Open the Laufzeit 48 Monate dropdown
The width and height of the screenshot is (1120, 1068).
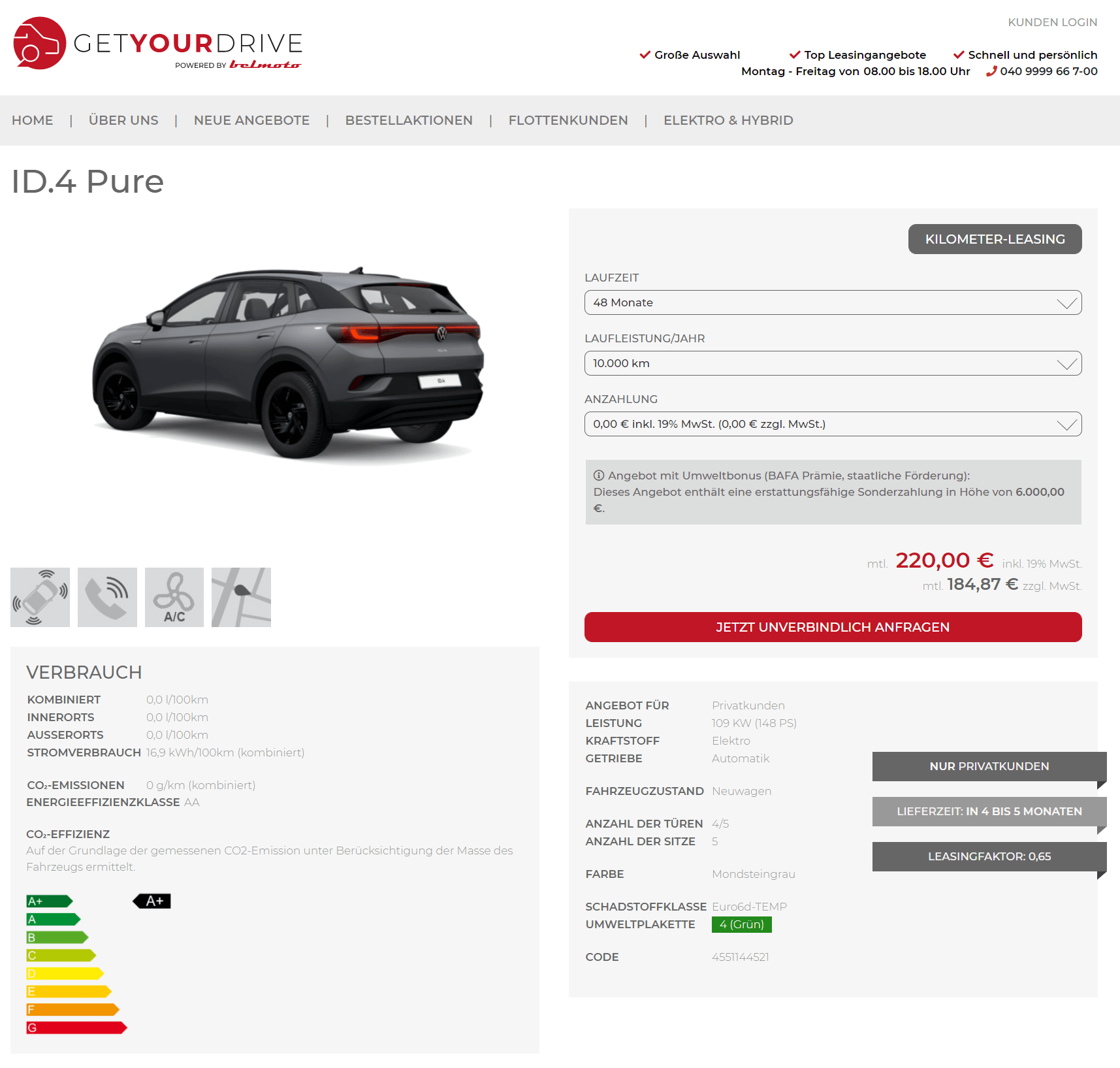click(x=833, y=302)
